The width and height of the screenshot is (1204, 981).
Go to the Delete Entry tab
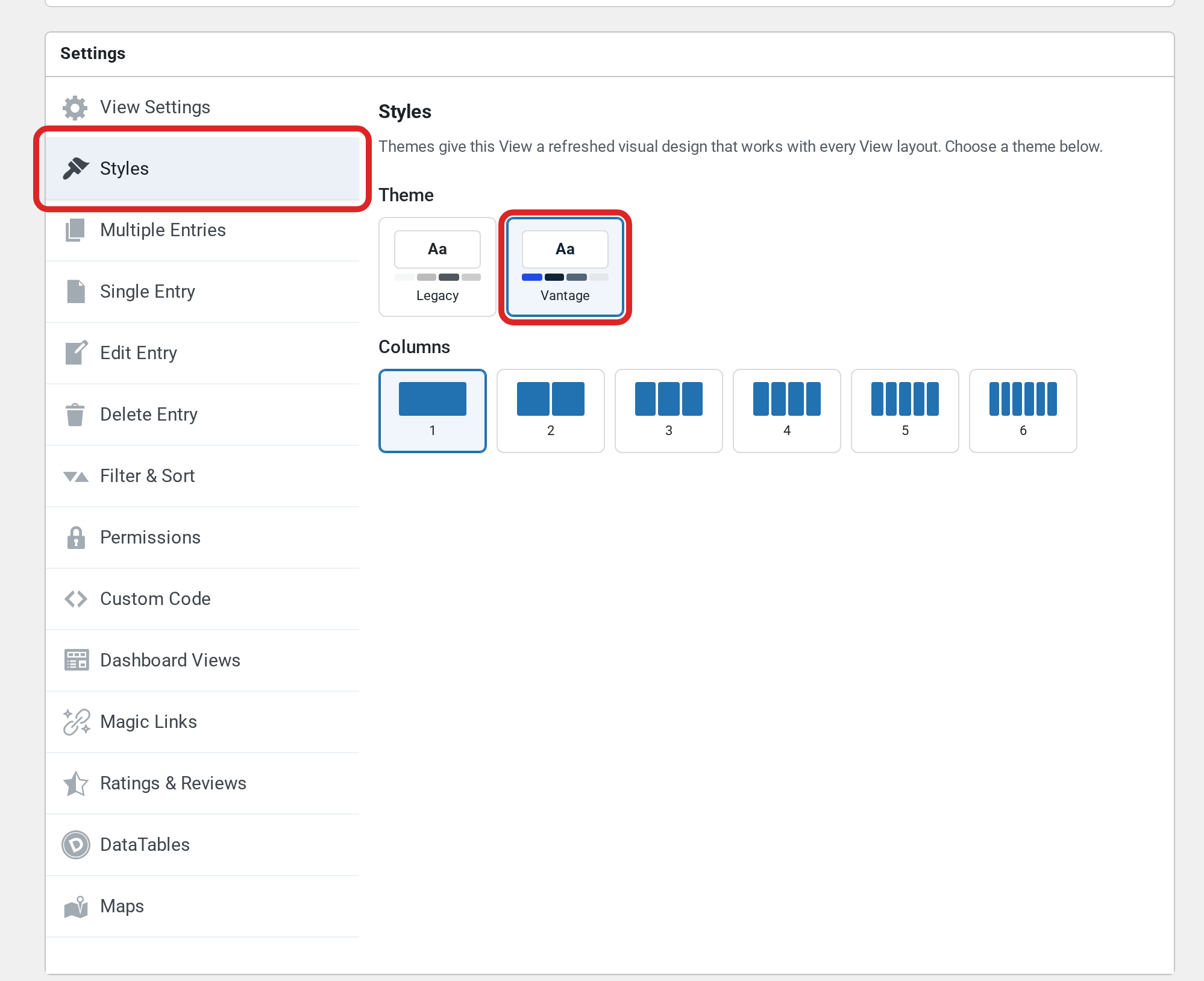click(202, 415)
